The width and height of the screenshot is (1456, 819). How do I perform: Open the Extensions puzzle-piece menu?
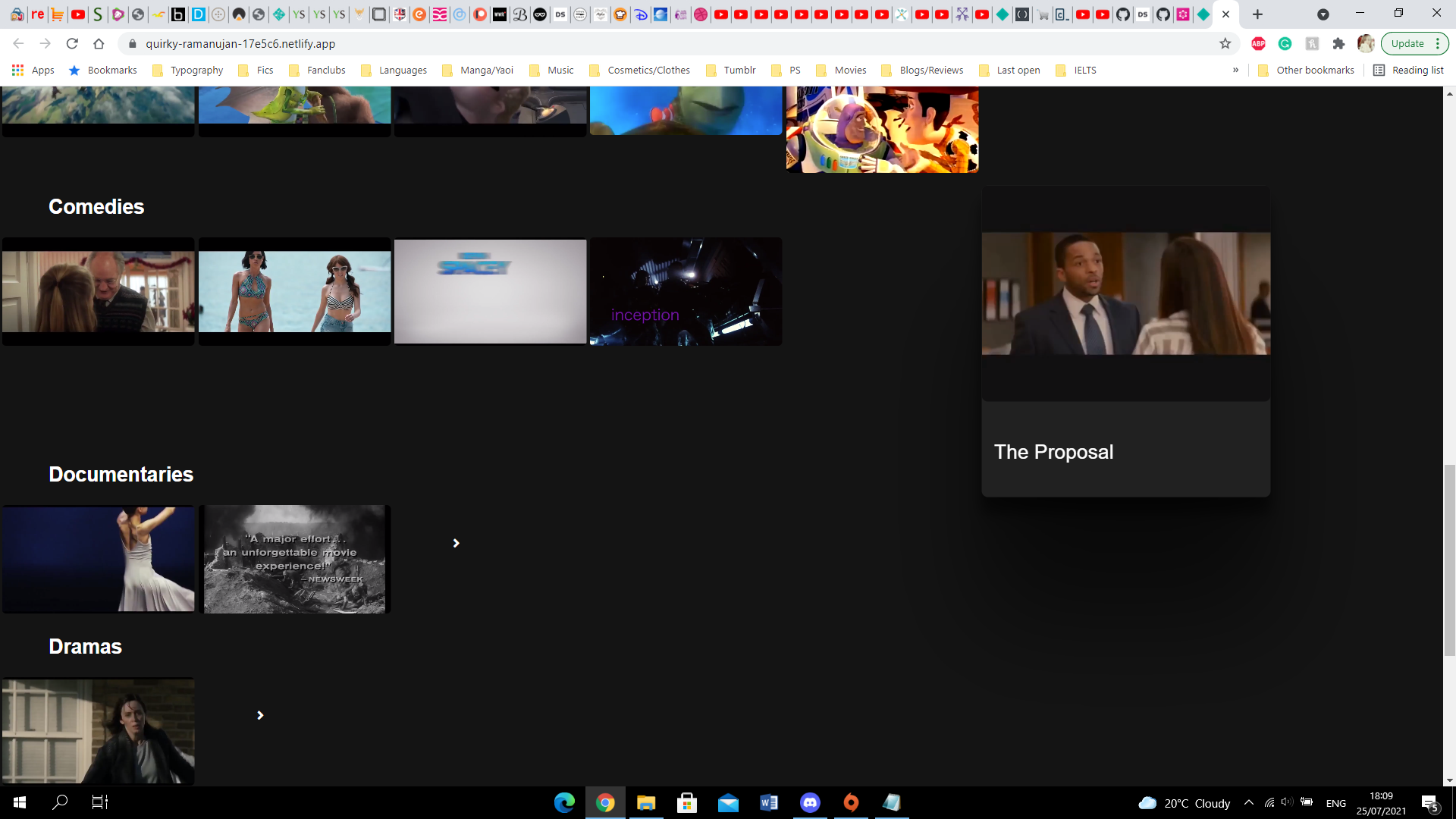[1339, 44]
